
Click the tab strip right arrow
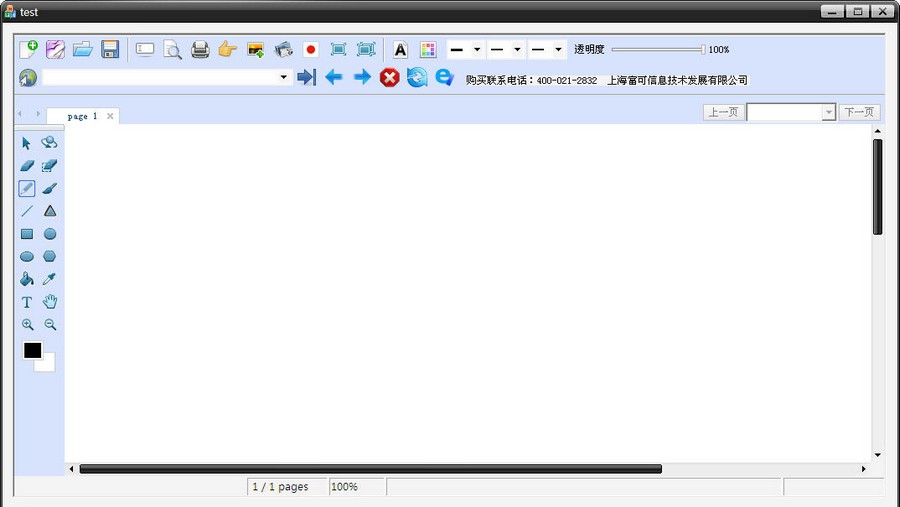click(x=38, y=114)
